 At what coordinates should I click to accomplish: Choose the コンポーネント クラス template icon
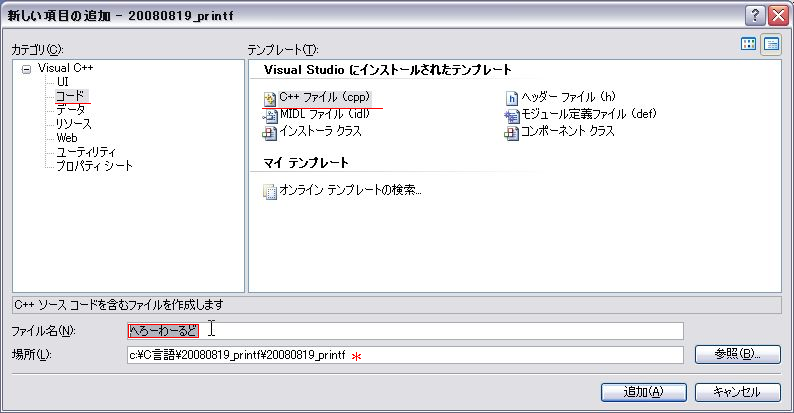pyautogui.click(x=511, y=133)
